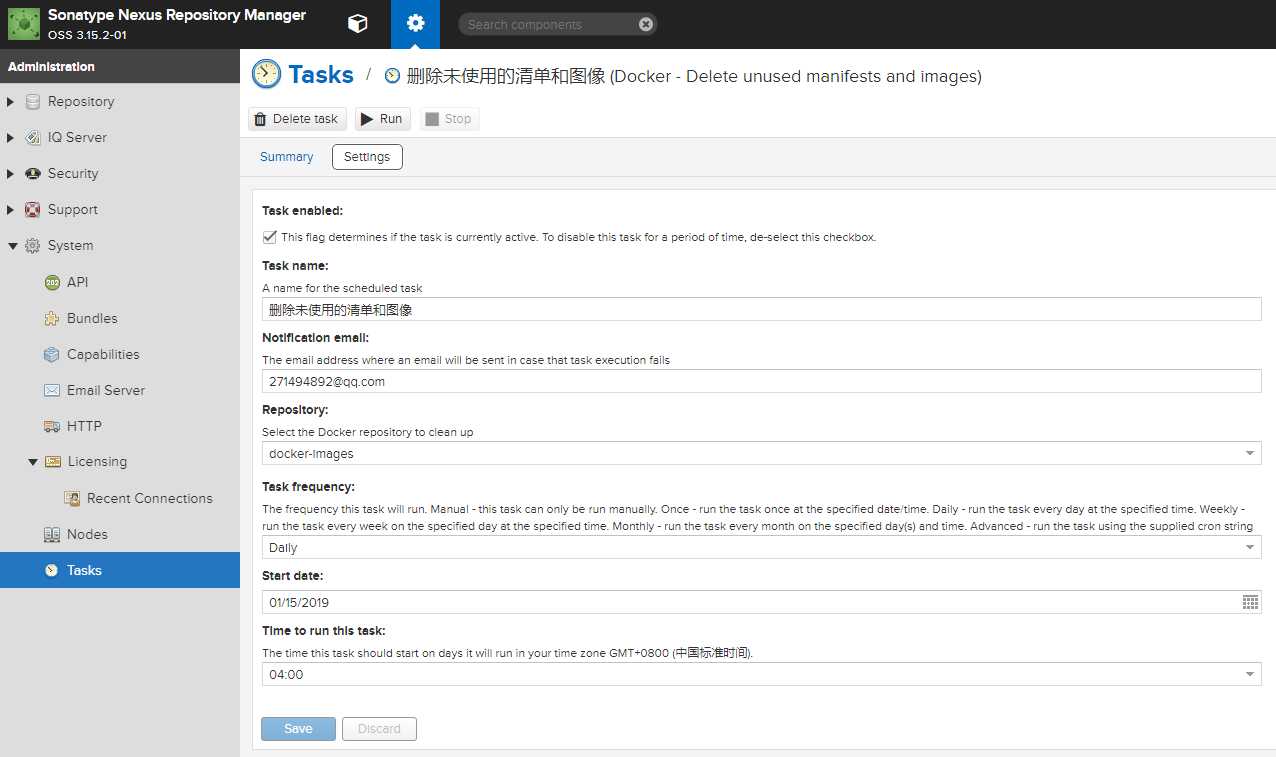Expand the Repository tree node
Image resolution: width=1276 pixels, height=757 pixels.
(11, 102)
